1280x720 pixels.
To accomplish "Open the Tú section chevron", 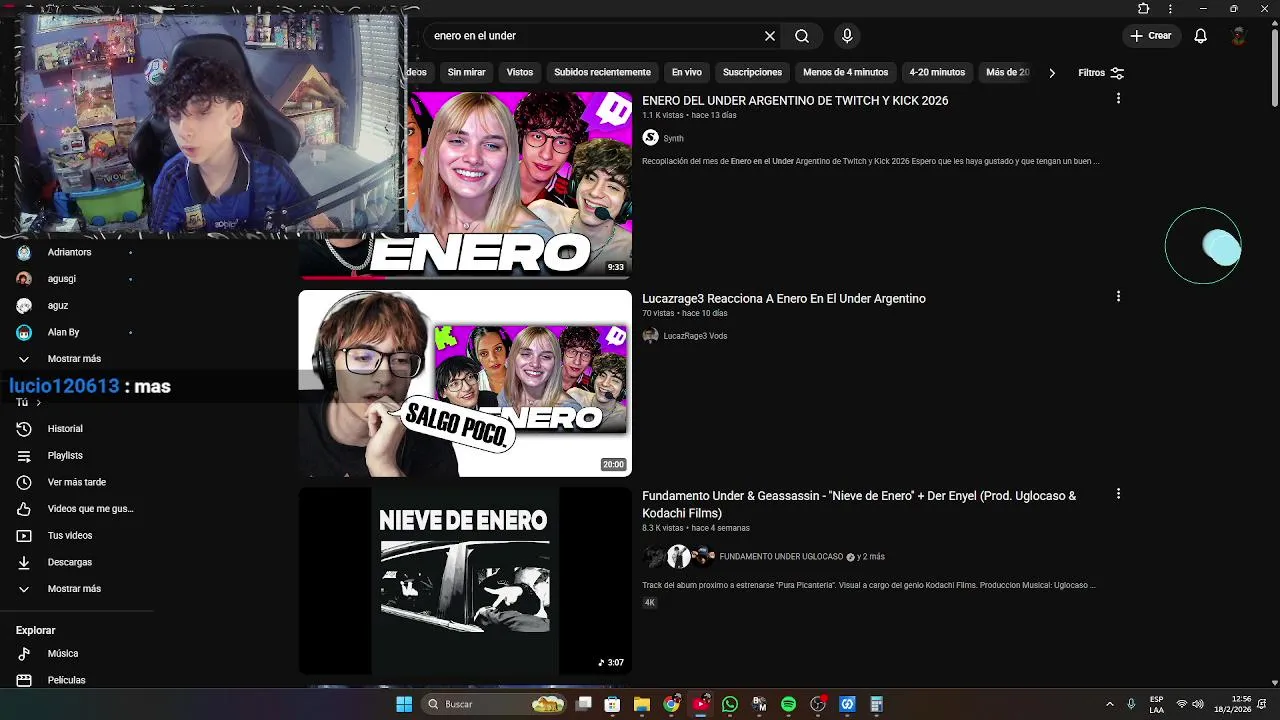I will click(38, 403).
